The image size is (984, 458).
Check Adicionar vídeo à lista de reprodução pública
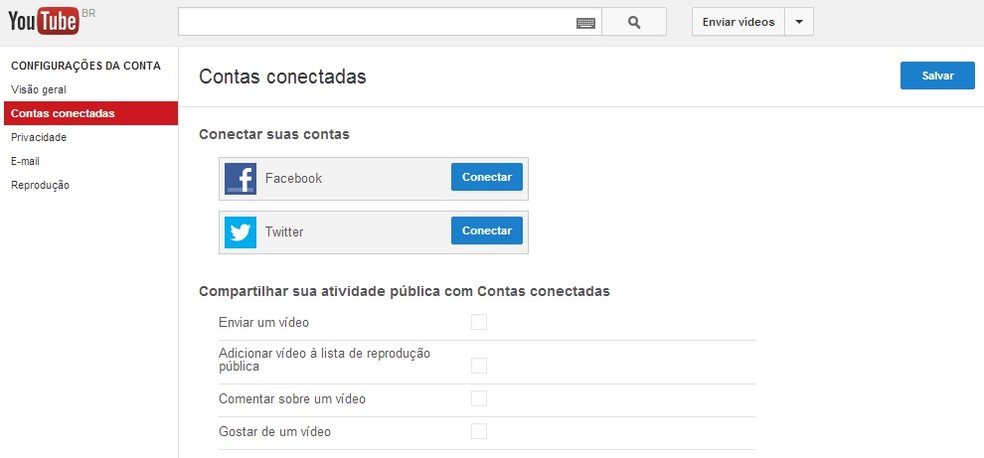pyautogui.click(x=479, y=366)
